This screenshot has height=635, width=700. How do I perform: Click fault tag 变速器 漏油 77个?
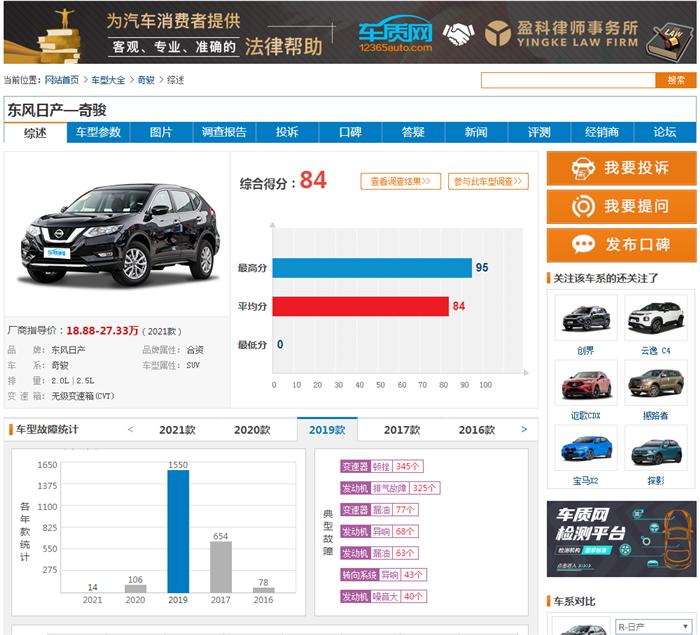coord(379,510)
